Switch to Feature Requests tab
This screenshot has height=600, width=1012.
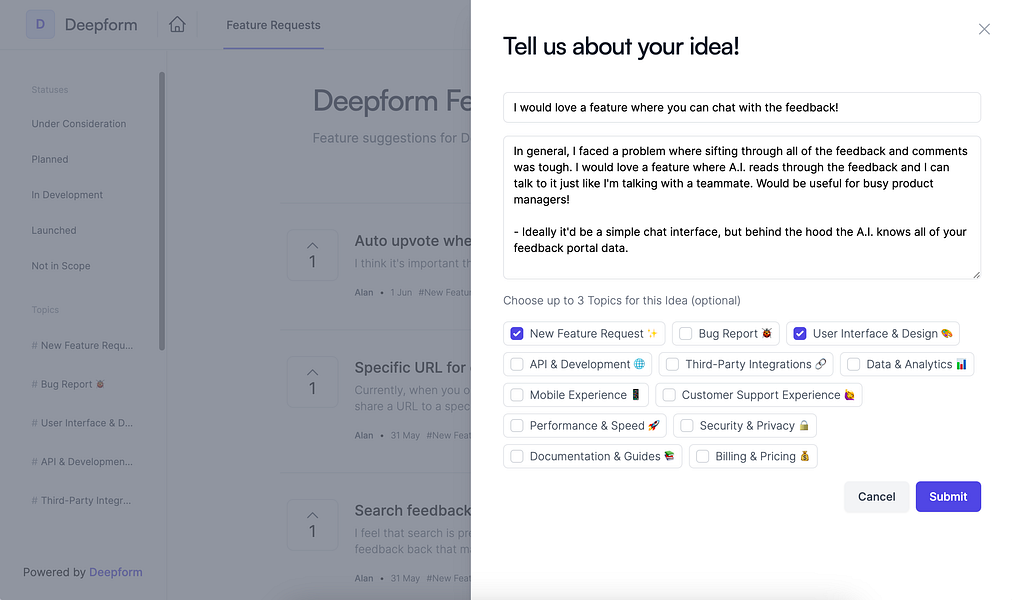[273, 25]
